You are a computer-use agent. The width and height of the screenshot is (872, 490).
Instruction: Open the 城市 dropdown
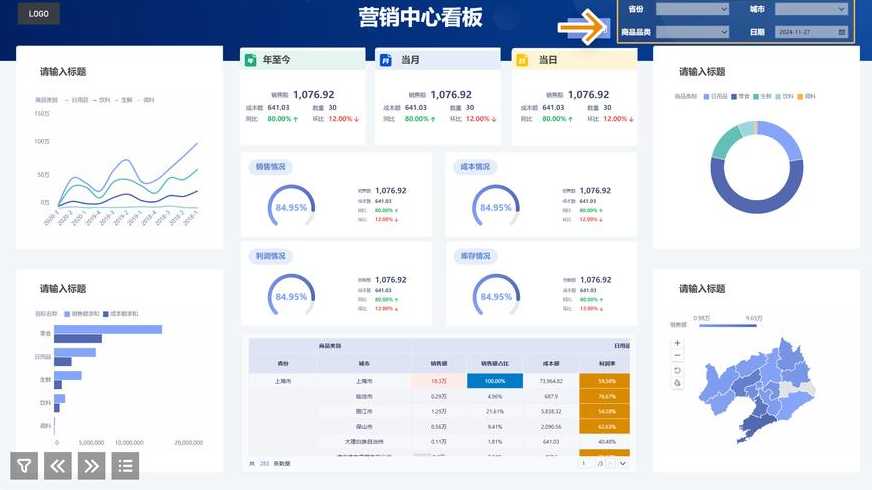click(x=811, y=9)
